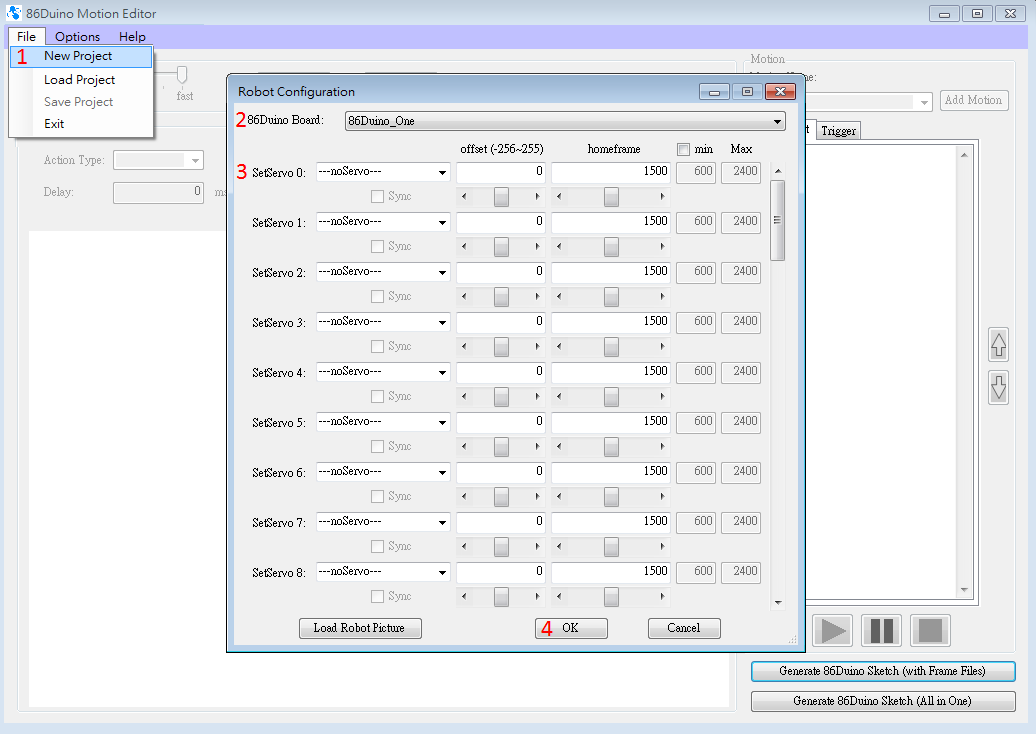Open the Action Type dropdown
The width and height of the screenshot is (1036, 734).
tap(158, 160)
